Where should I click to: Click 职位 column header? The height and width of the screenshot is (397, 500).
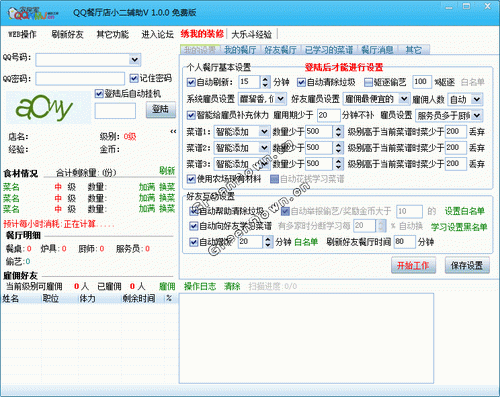pos(59,299)
